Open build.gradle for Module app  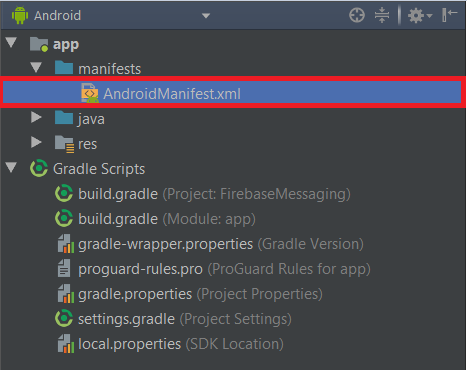coord(167,219)
